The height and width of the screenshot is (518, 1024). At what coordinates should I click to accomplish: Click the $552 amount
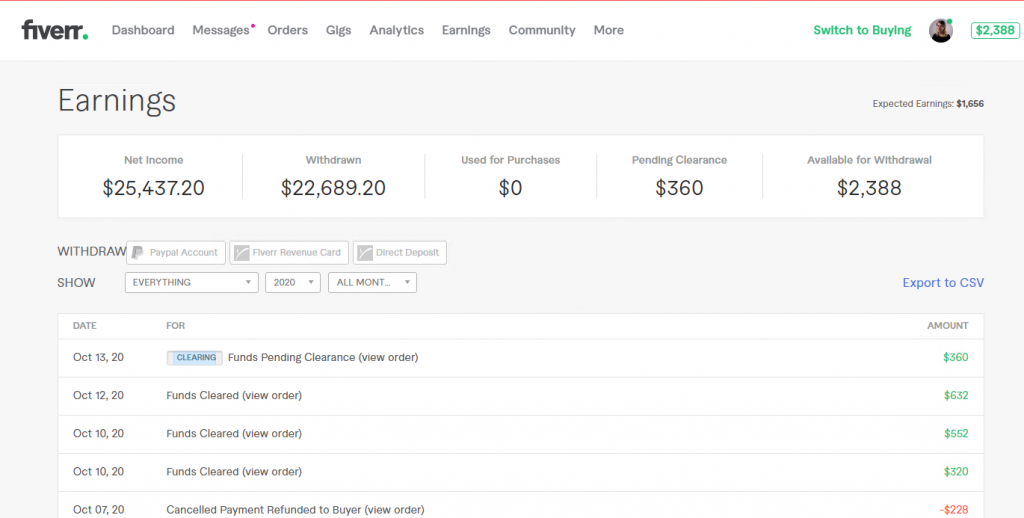point(956,433)
